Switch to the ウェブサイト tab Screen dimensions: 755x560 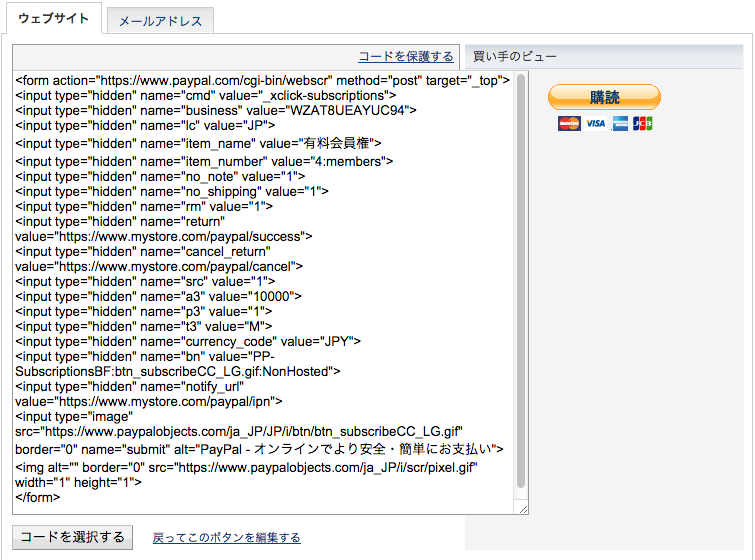pyautogui.click(x=53, y=18)
